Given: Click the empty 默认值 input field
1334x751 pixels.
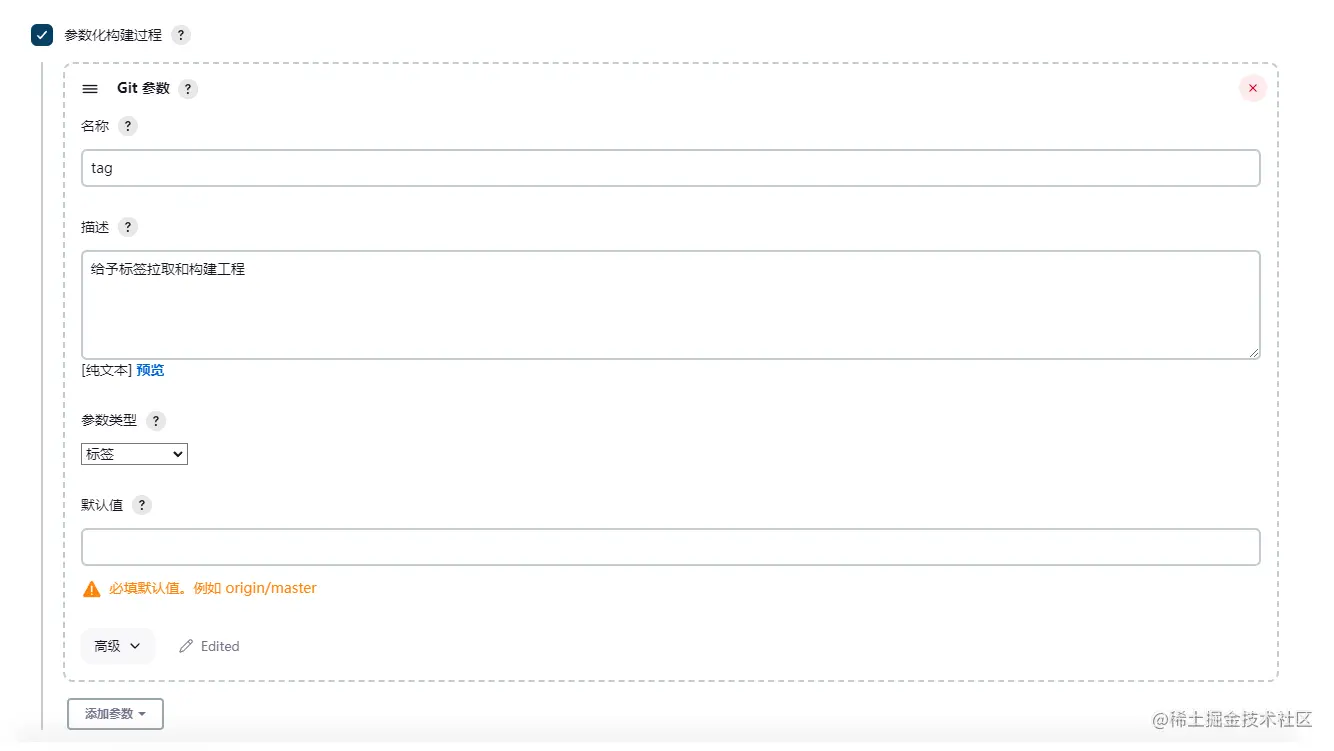Looking at the screenshot, I should (x=670, y=547).
